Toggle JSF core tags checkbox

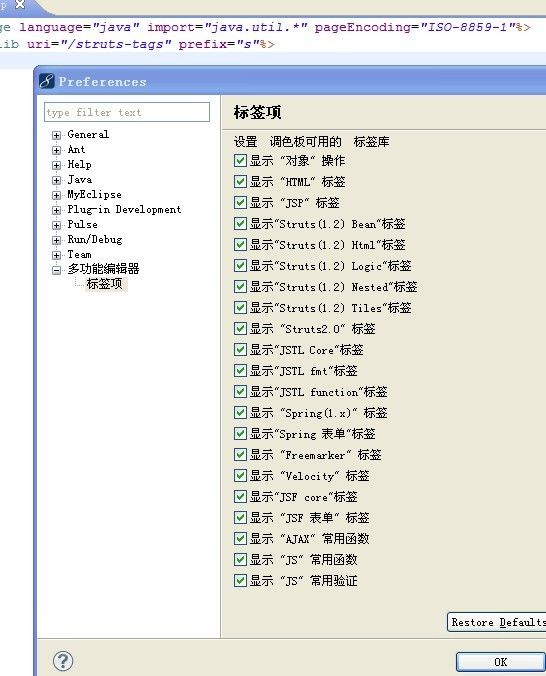(x=240, y=497)
